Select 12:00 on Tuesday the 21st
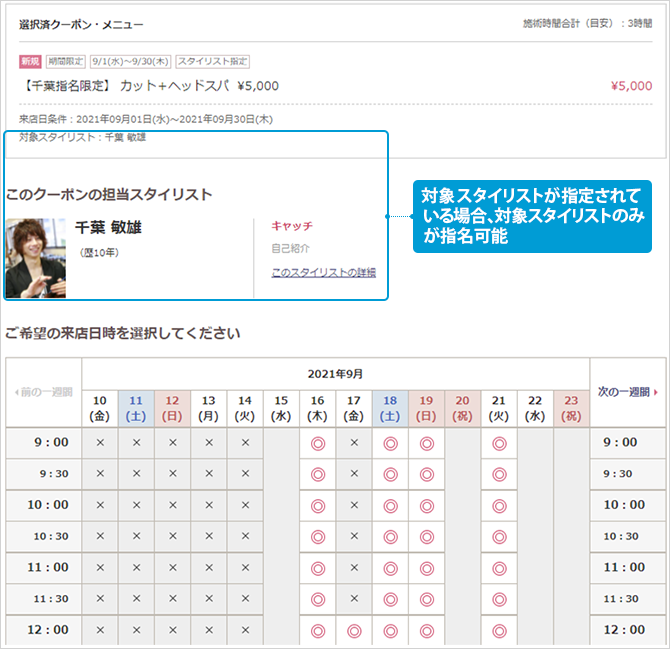Image resolution: width=670 pixels, height=649 pixels. 499,631
